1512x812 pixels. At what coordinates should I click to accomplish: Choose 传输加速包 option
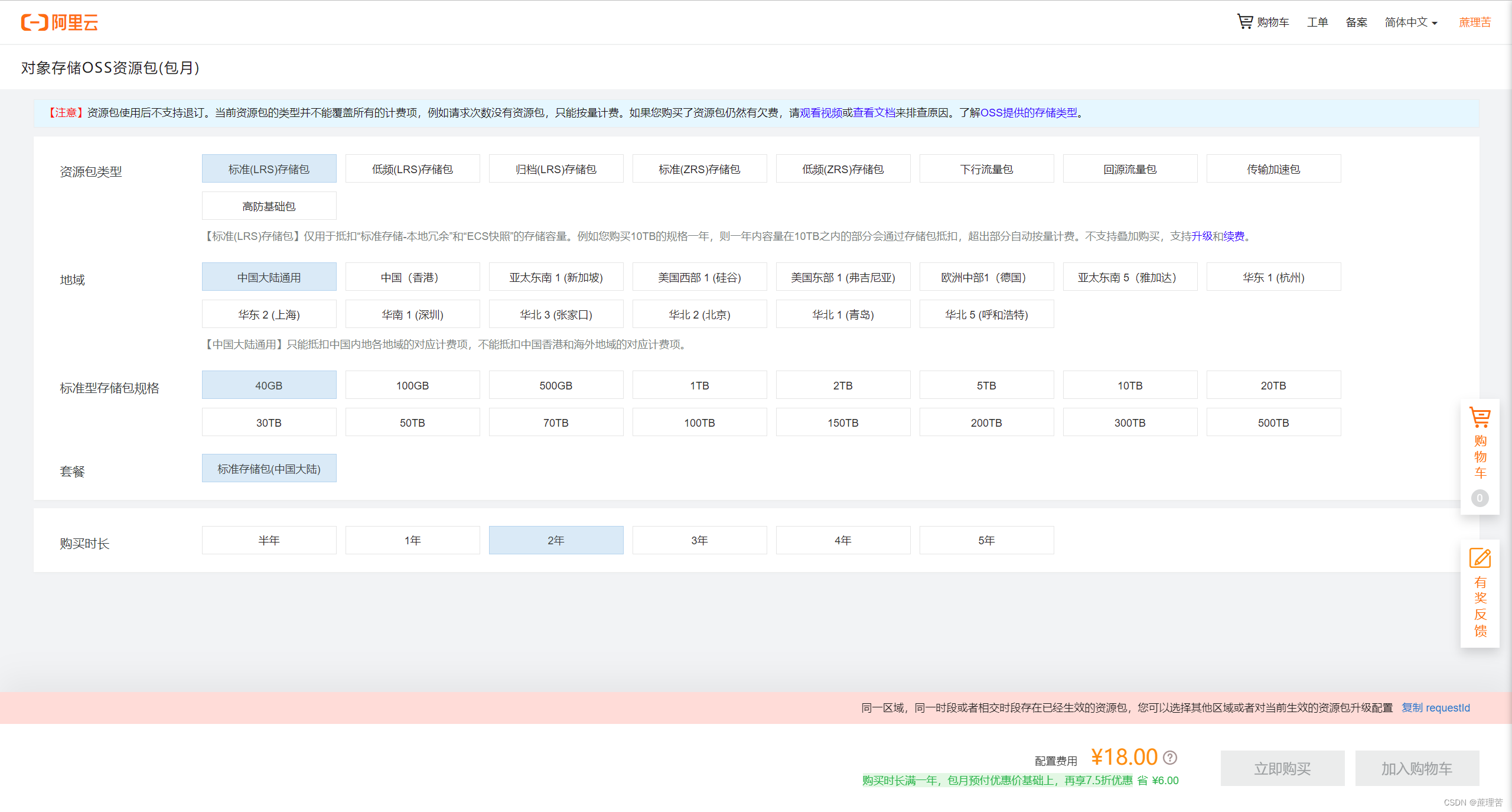pyautogui.click(x=1274, y=169)
